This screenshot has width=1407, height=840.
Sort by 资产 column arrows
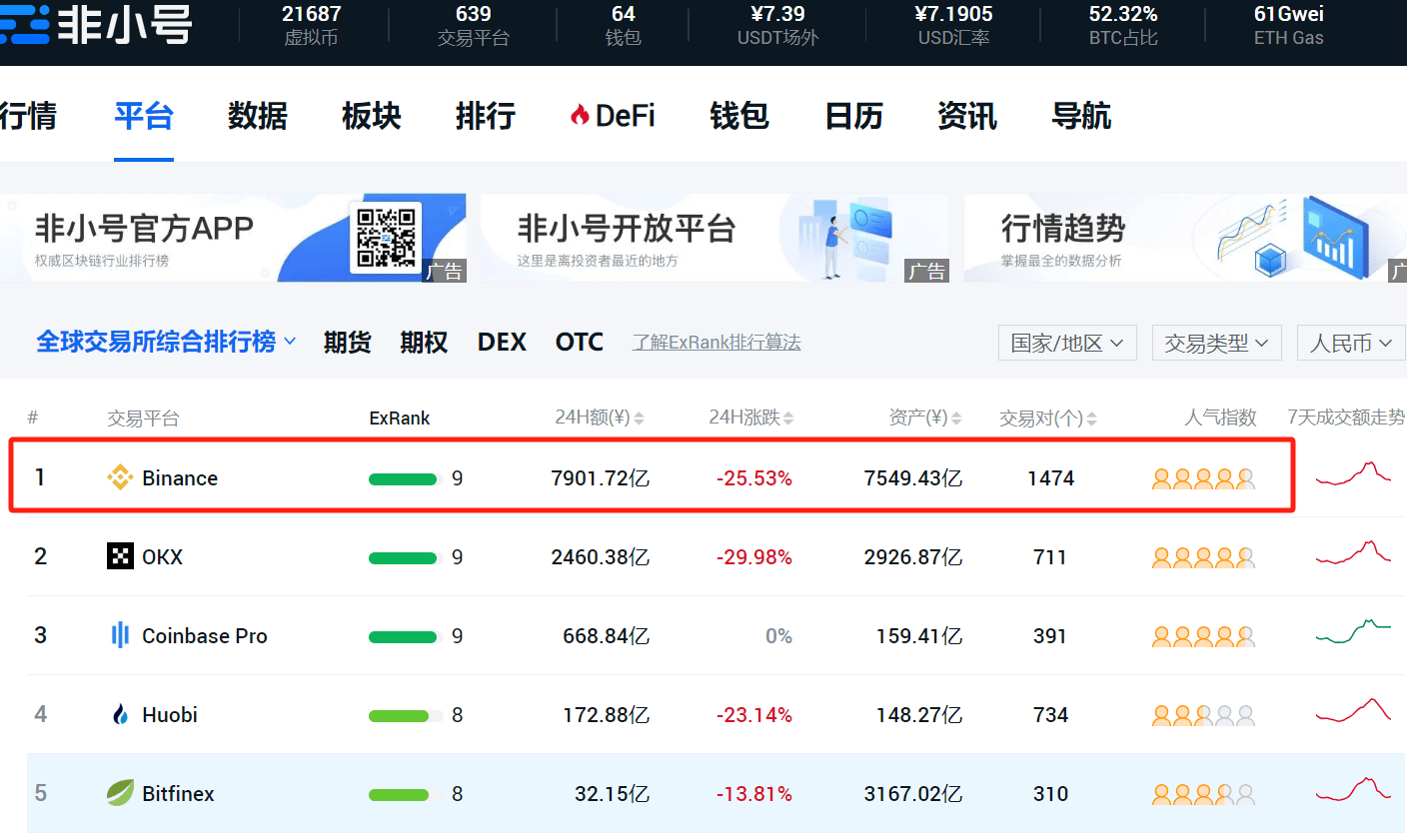(956, 419)
